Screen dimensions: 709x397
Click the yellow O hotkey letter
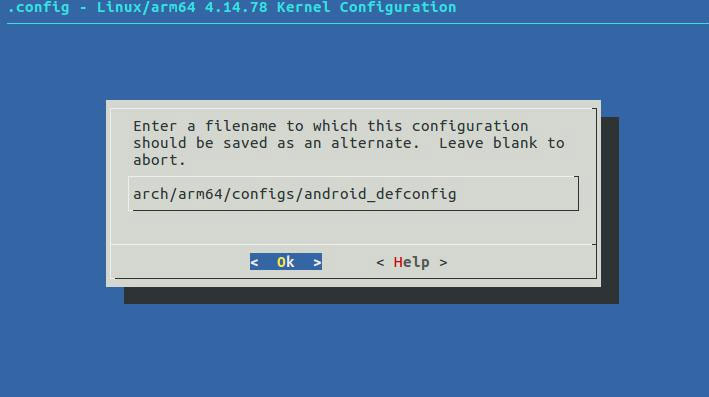(281, 262)
